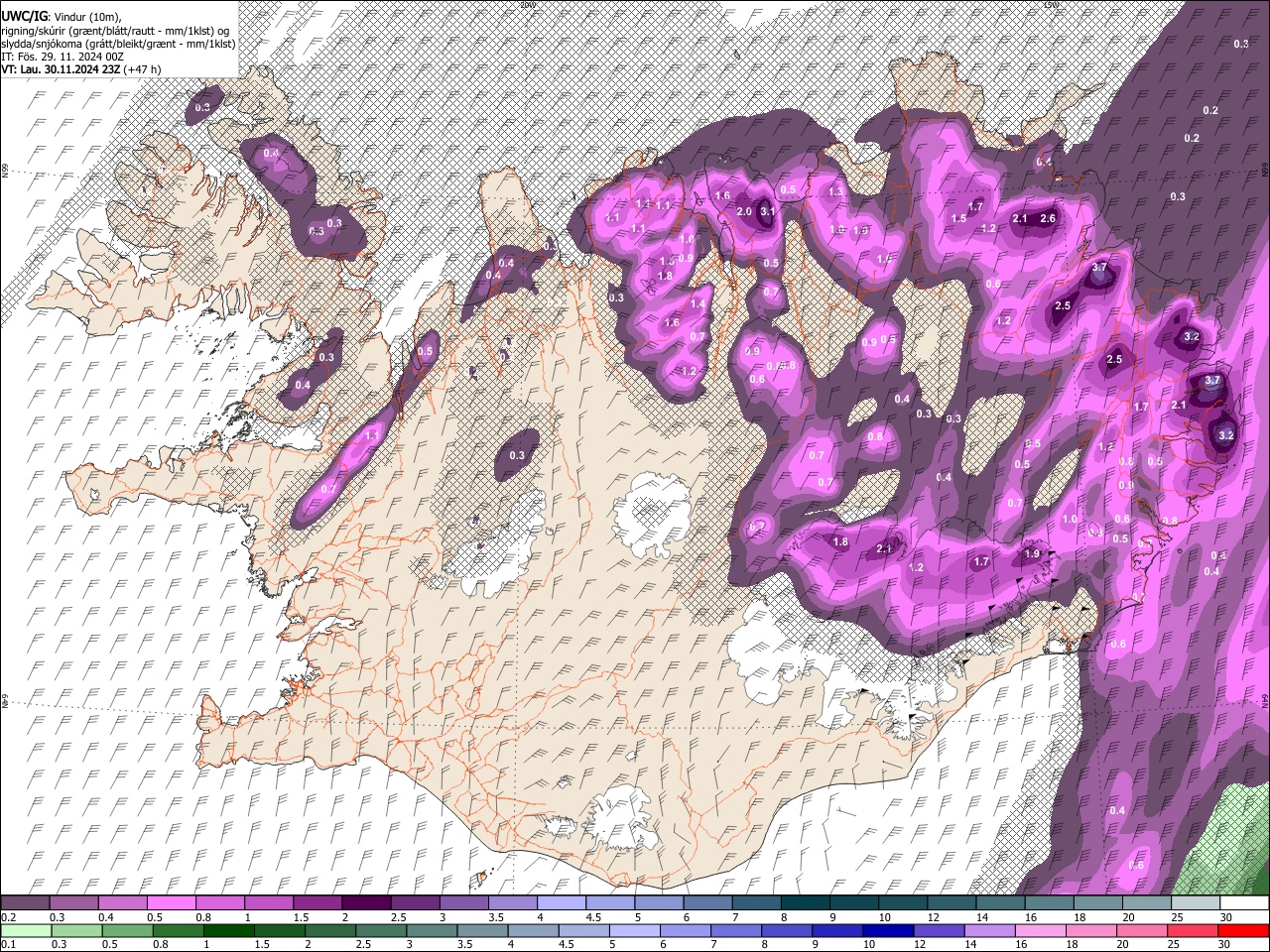The width and height of the screenshot is (1270, 952).
Task: Pick the upper legend swatch labeled 1.5
Action: (317, 903)
